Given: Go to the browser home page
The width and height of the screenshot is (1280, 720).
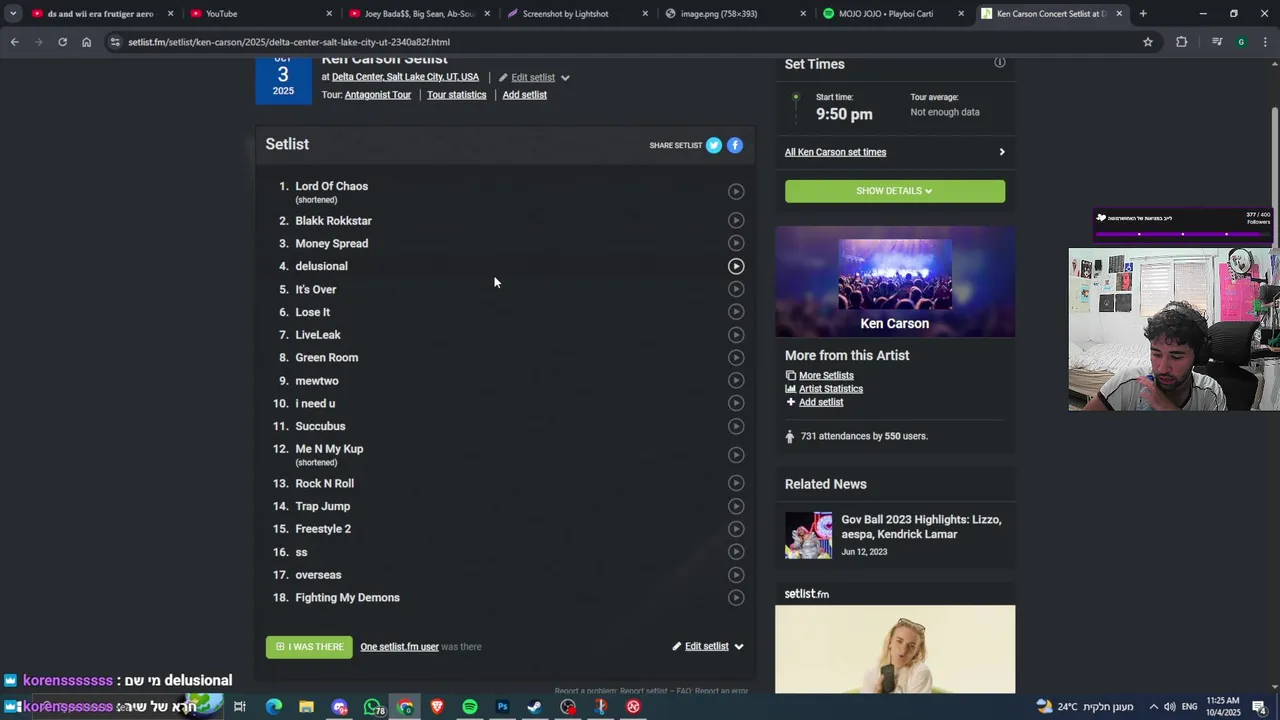Looking at the screenshot, I should (87, 42).
